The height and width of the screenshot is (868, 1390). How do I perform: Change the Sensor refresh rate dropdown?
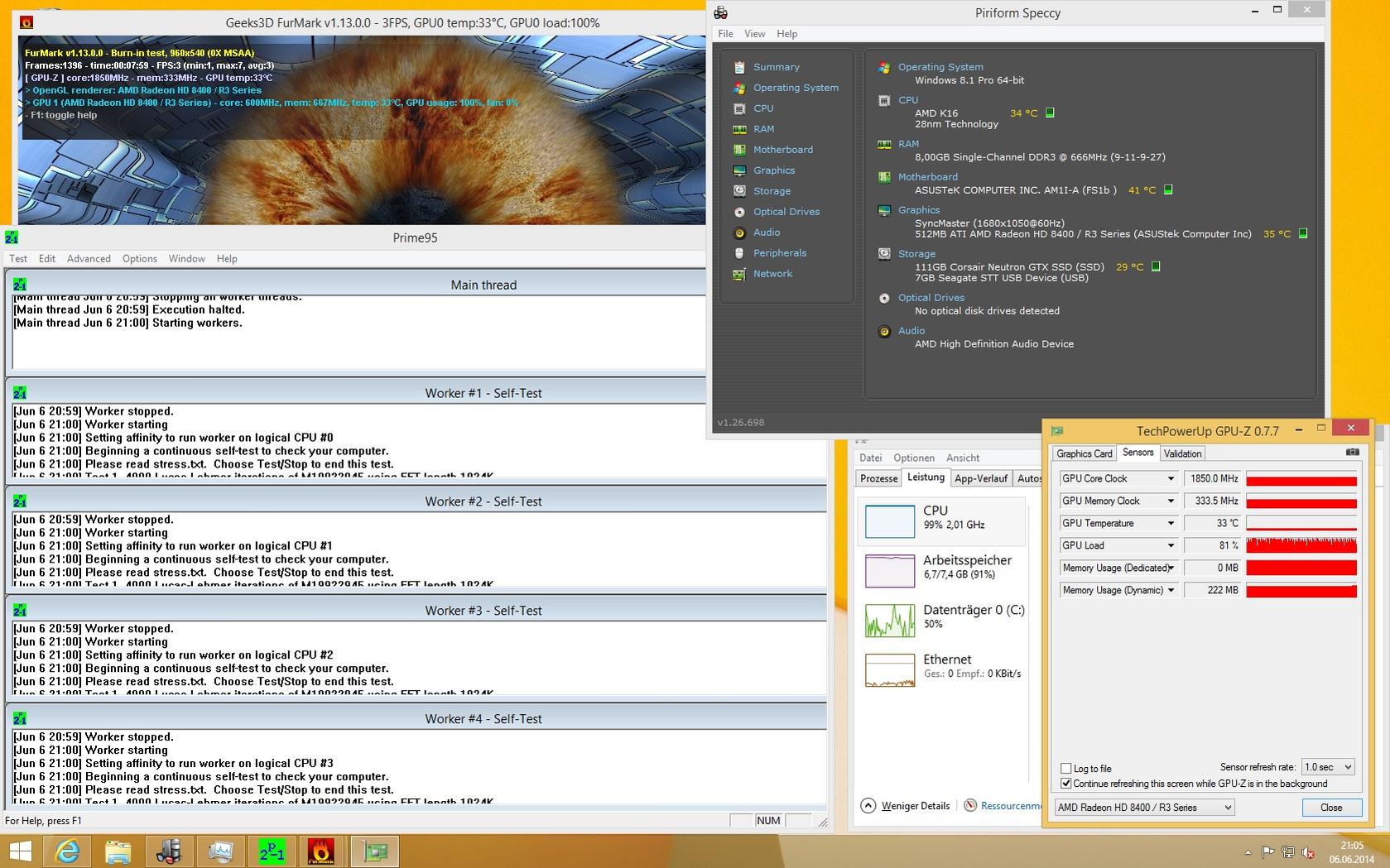1328,767
